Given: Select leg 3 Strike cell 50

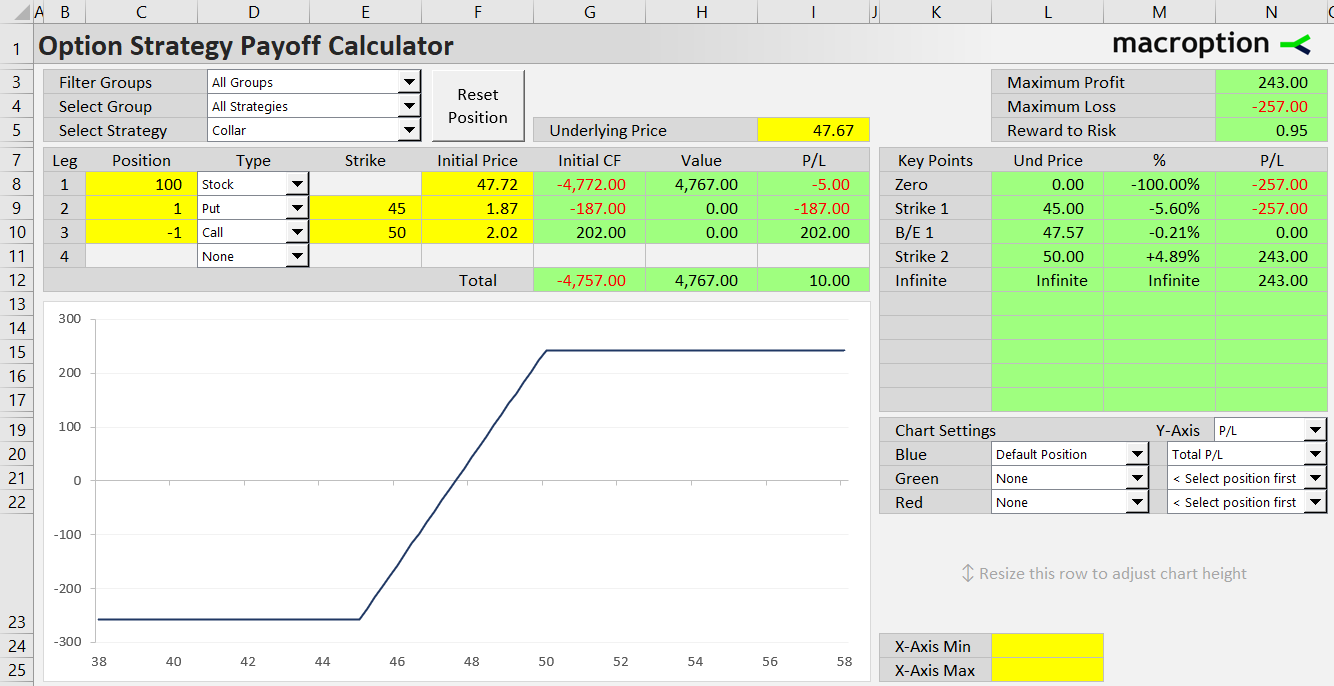Looking at the screenshot, I should point(365,232).
